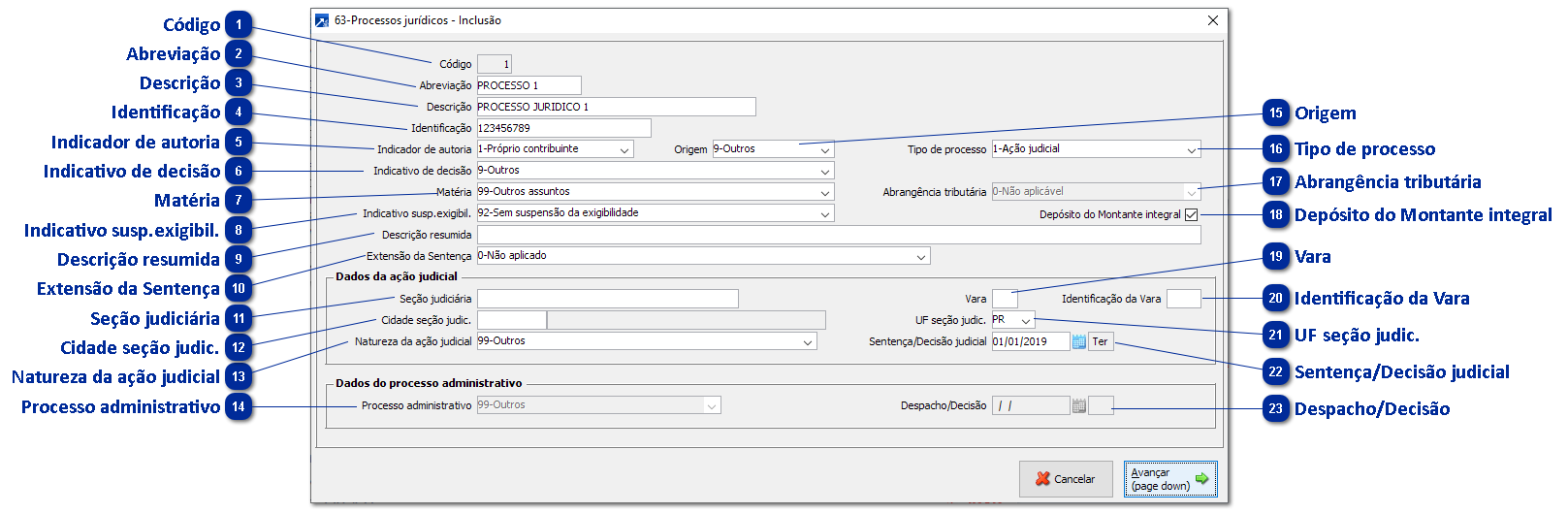Viewport: 1568px width, 514px height.
Task: Open the Indicativo de decisão dropdown
Action: [825, 171]
